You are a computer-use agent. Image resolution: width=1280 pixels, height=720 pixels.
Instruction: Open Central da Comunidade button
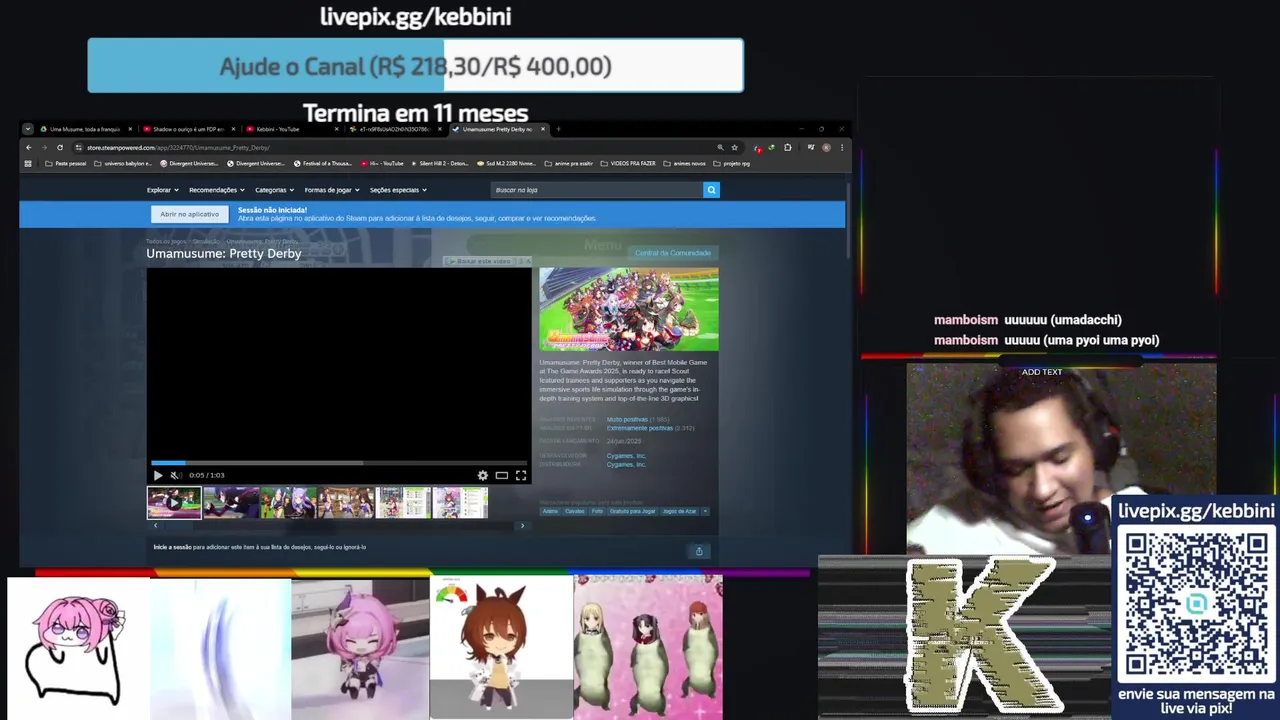pyautogui.click(x=672, y=253)
